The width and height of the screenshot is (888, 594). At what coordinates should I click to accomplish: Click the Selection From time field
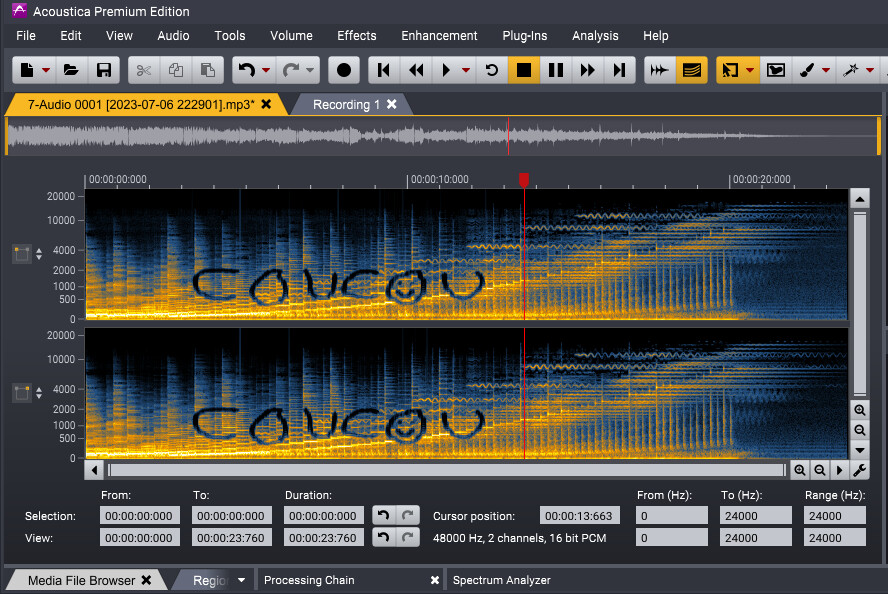coord(139,516)
